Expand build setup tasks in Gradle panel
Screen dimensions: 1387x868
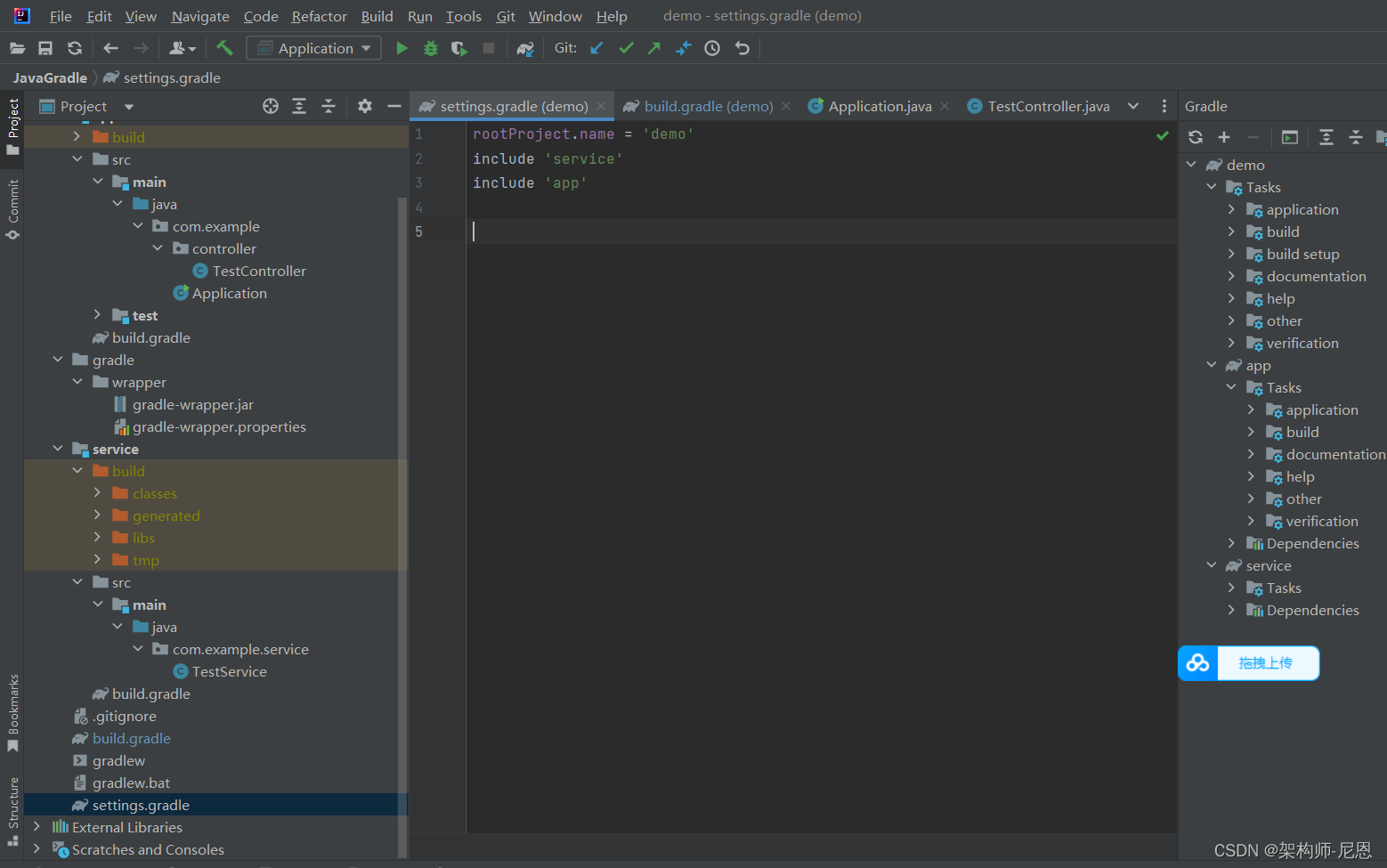pos(1231,253)
